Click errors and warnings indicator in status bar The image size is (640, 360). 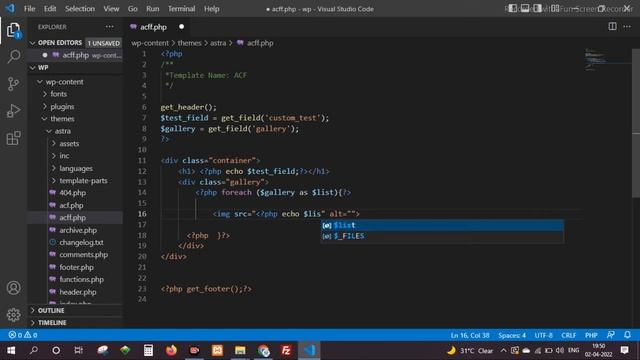23,335
